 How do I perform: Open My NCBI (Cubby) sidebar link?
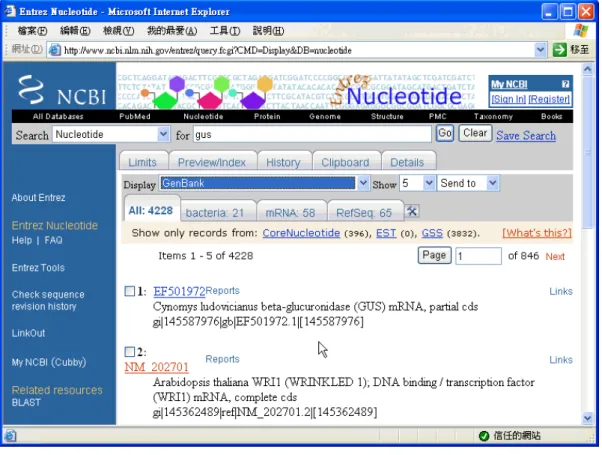(x=49, y=362)
